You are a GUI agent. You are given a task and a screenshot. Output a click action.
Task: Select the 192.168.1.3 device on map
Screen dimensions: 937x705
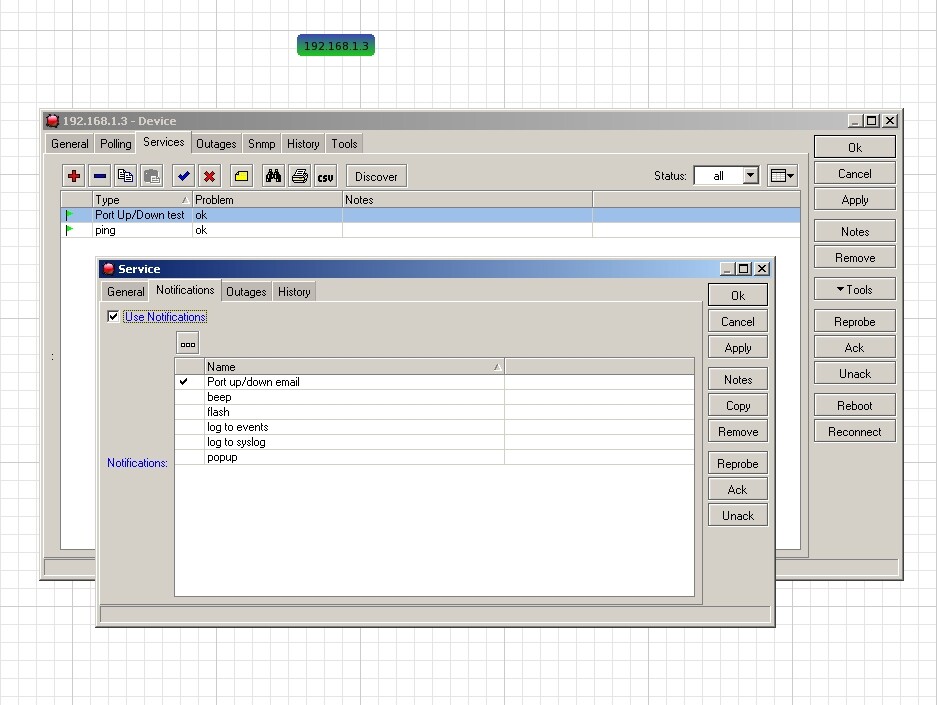[x=336, y=45]
